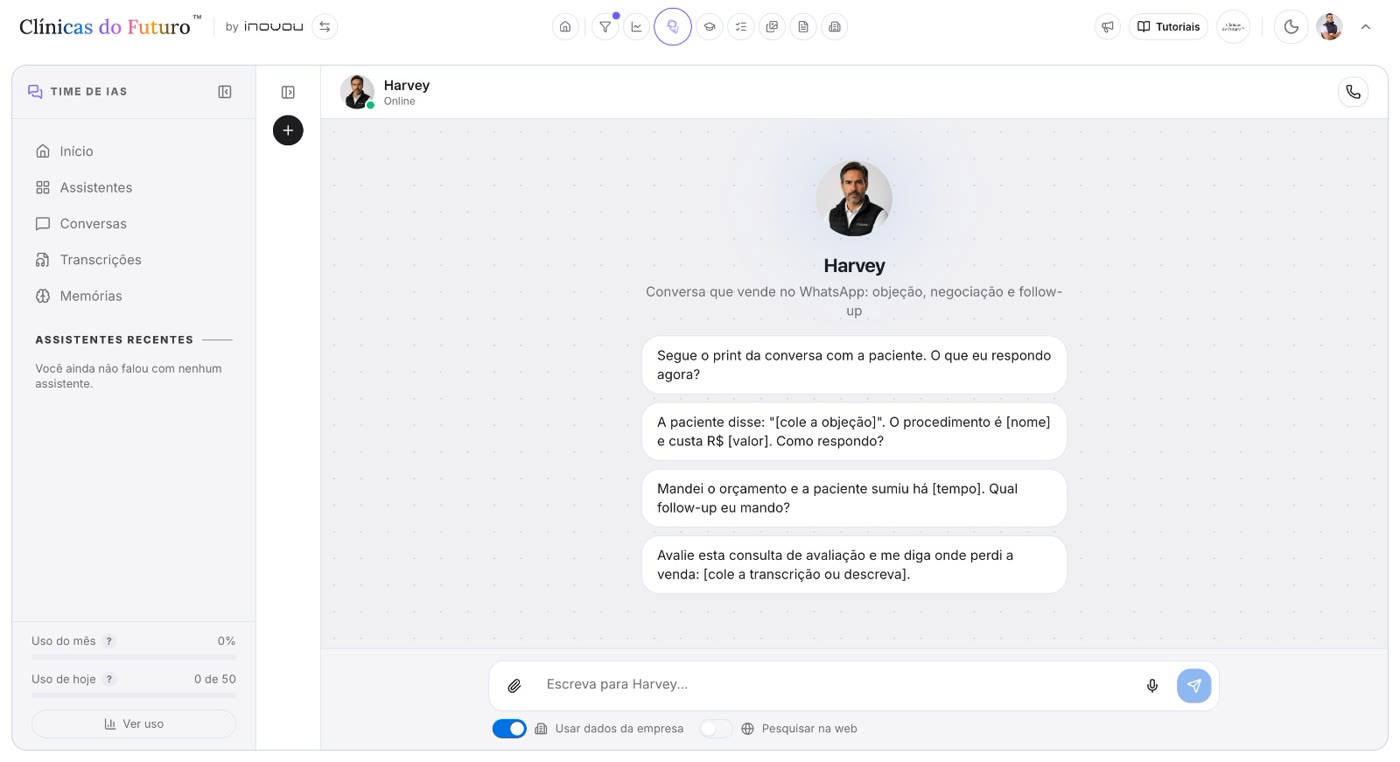Switch to dark mode with moon icon
The height and width of the screenshot is (762, 1400).
[x=1291, y=27]
